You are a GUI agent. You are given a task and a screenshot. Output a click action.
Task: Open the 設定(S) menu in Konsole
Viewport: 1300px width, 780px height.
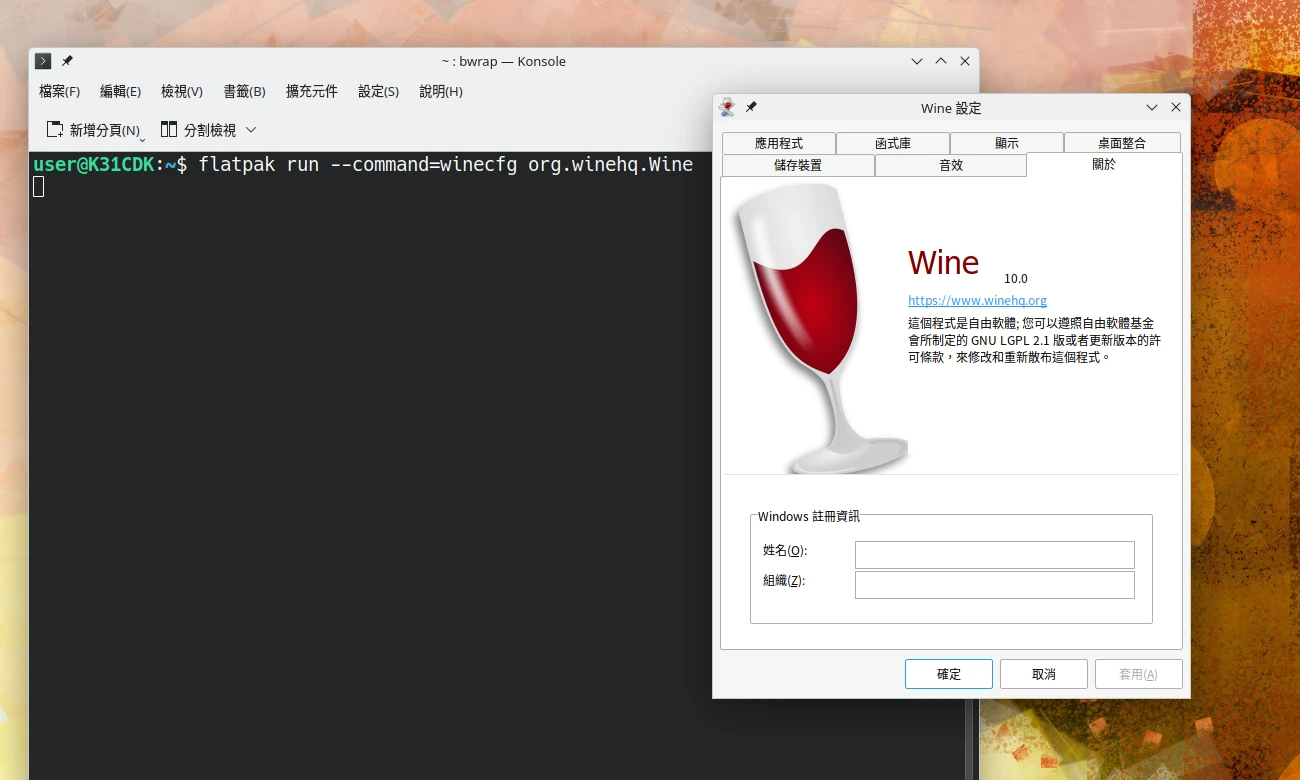(x=378, y=91)
